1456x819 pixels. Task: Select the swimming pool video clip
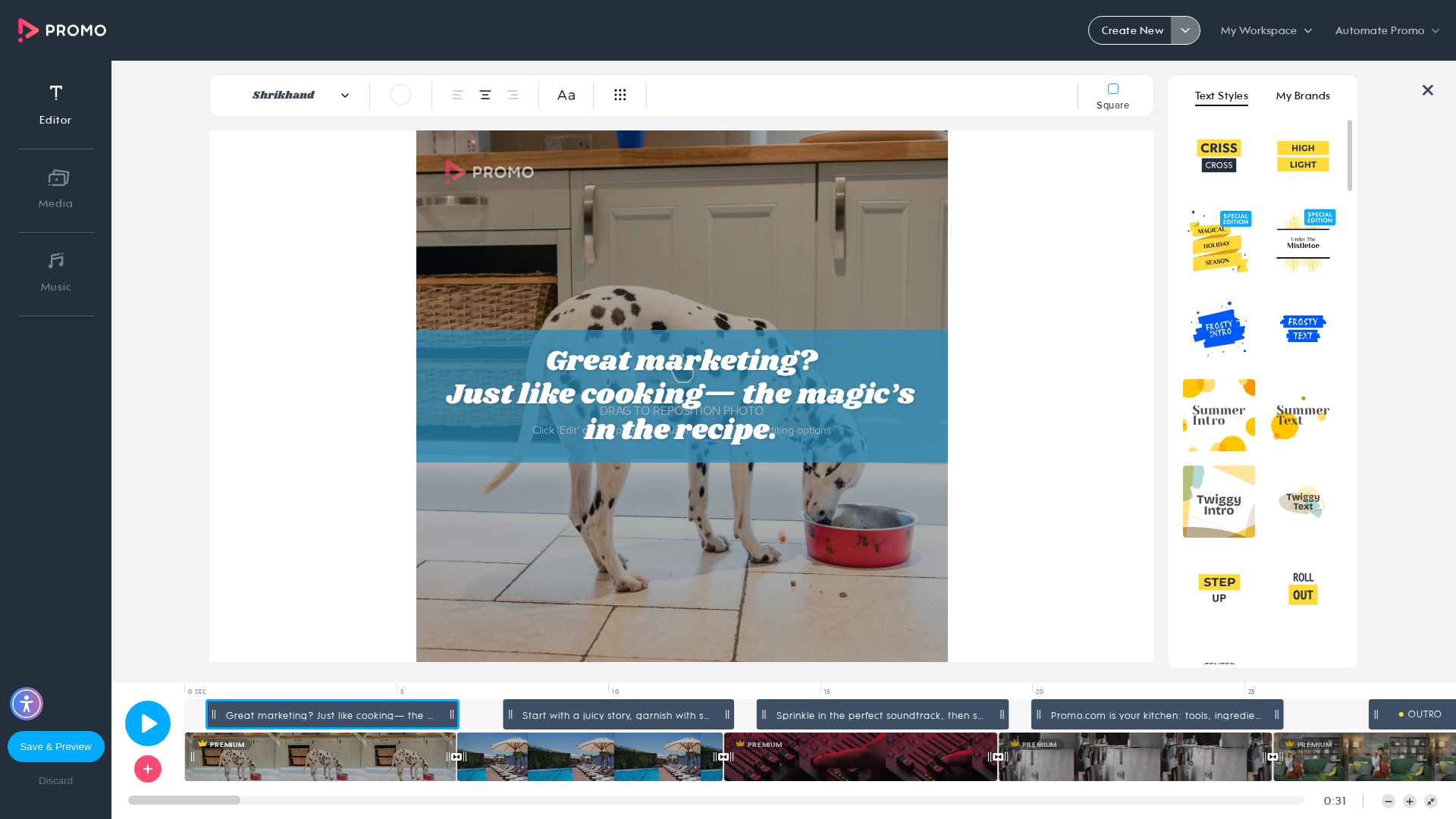589,757
